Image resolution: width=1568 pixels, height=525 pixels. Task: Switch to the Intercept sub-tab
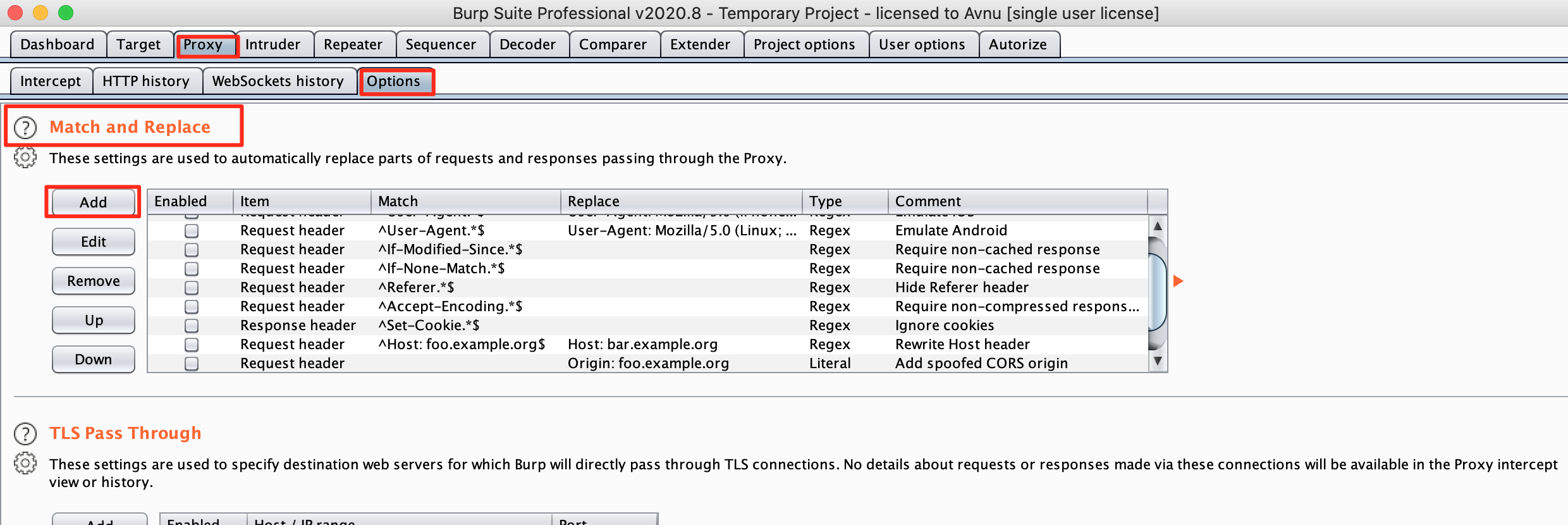coord(51,81)
